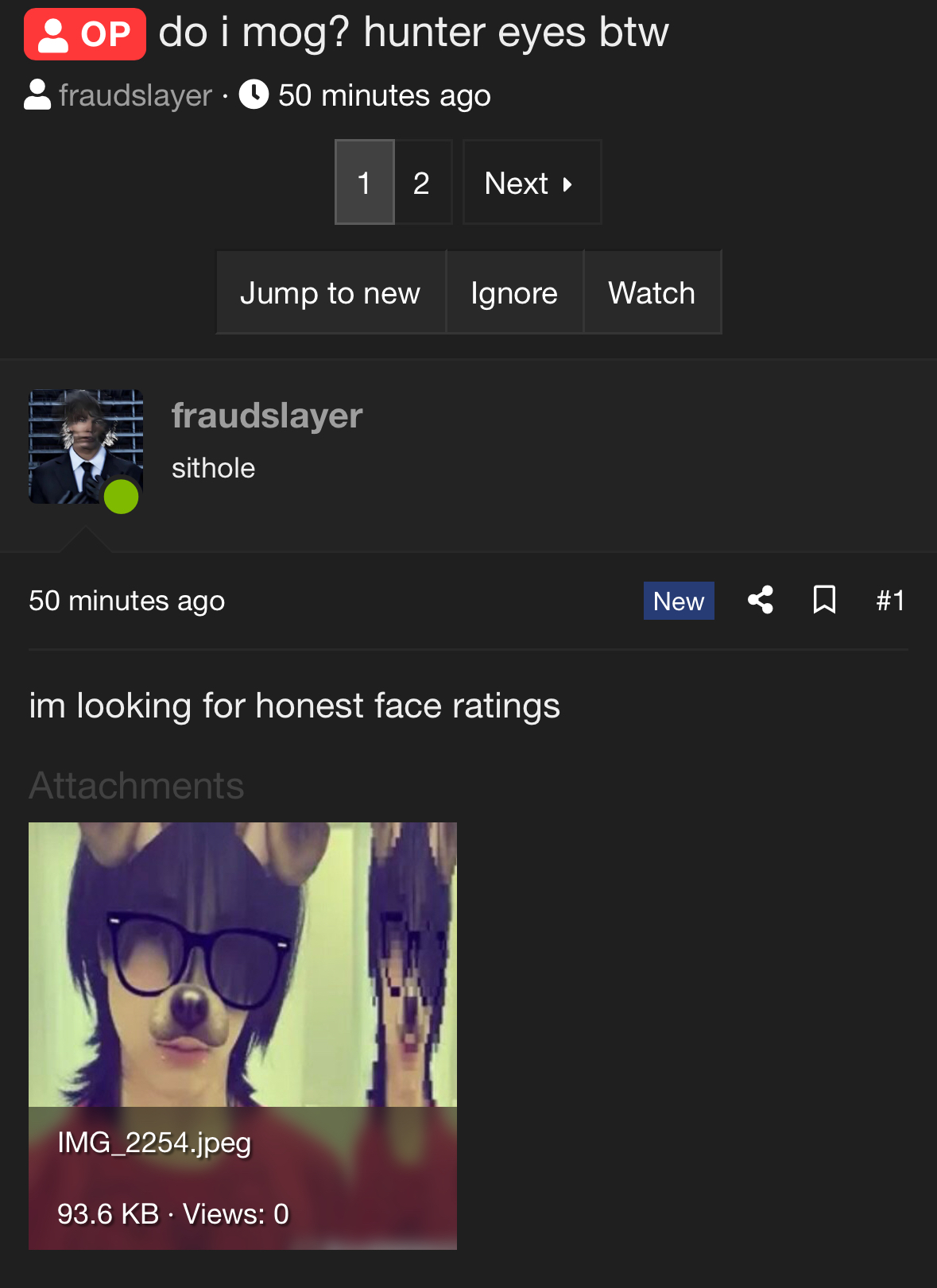
Task: Select page 1 in pagination
Action: click(365, 183)
